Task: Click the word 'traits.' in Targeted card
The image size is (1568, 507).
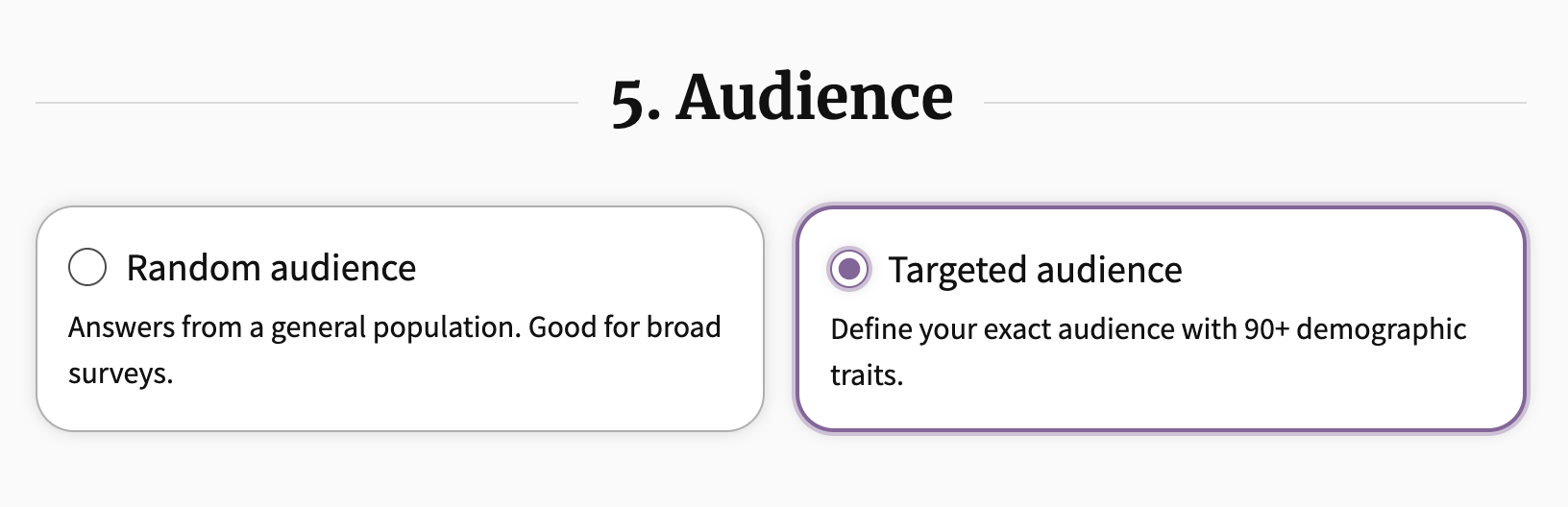Action: (x=868, y=375)
